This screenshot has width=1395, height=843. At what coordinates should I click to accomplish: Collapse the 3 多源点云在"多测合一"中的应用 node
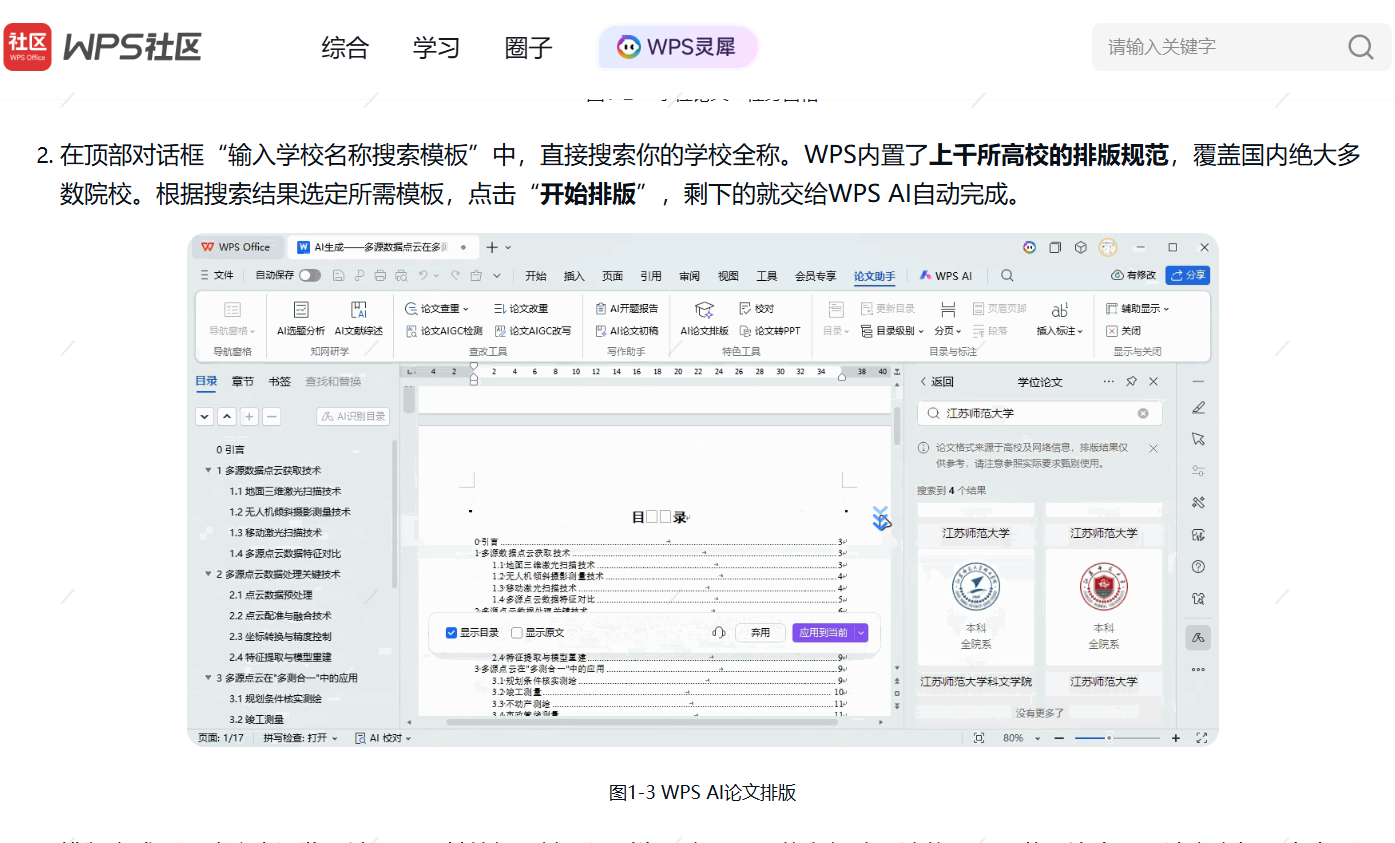[208, 678]
